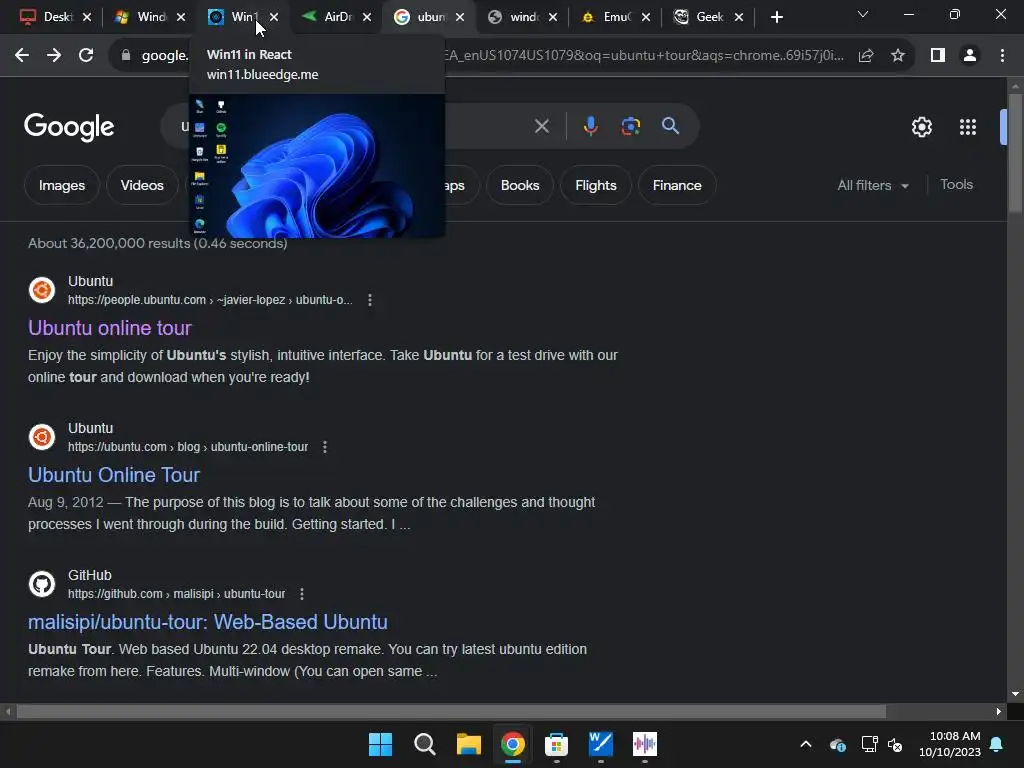
Task: Filter results by Finance
Action: (677, 185)
